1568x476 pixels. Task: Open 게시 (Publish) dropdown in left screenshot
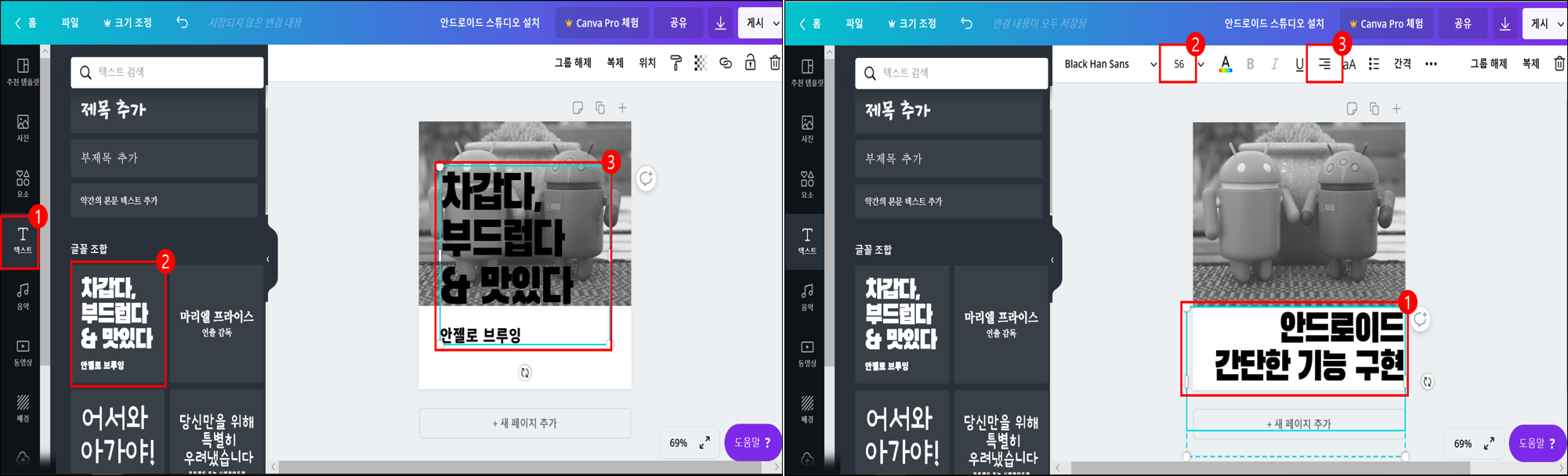pos(761,23)
